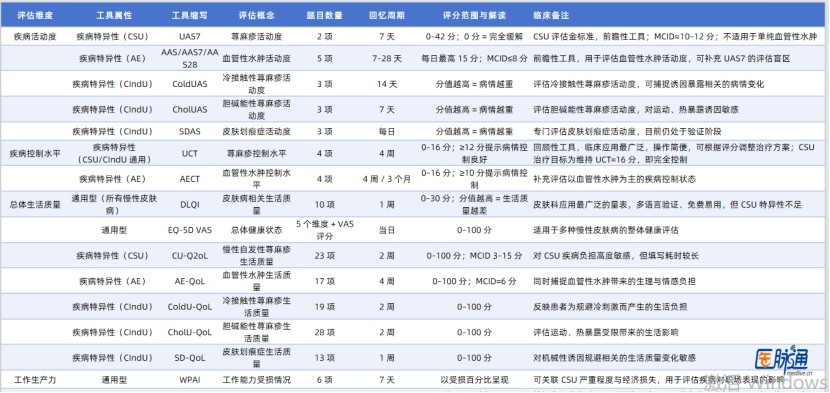Select the 皮肤划痕症活动度 concept cell
The height and width of the screenshot is (393, 830).
coord(257,131)
